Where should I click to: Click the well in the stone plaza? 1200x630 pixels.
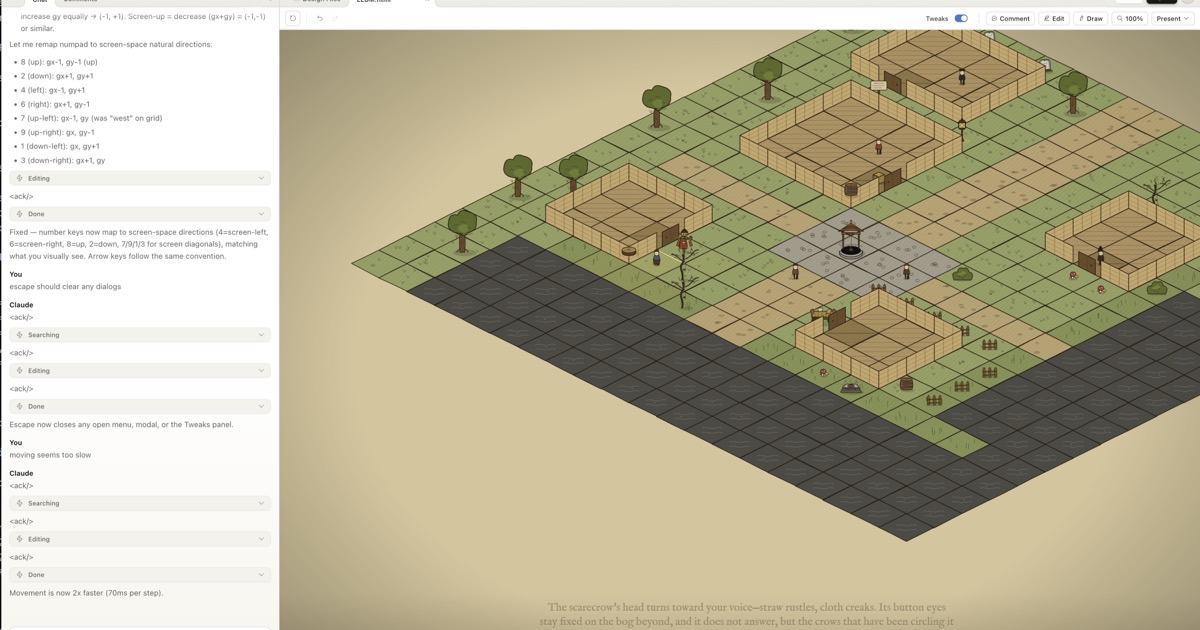point(850,240)
